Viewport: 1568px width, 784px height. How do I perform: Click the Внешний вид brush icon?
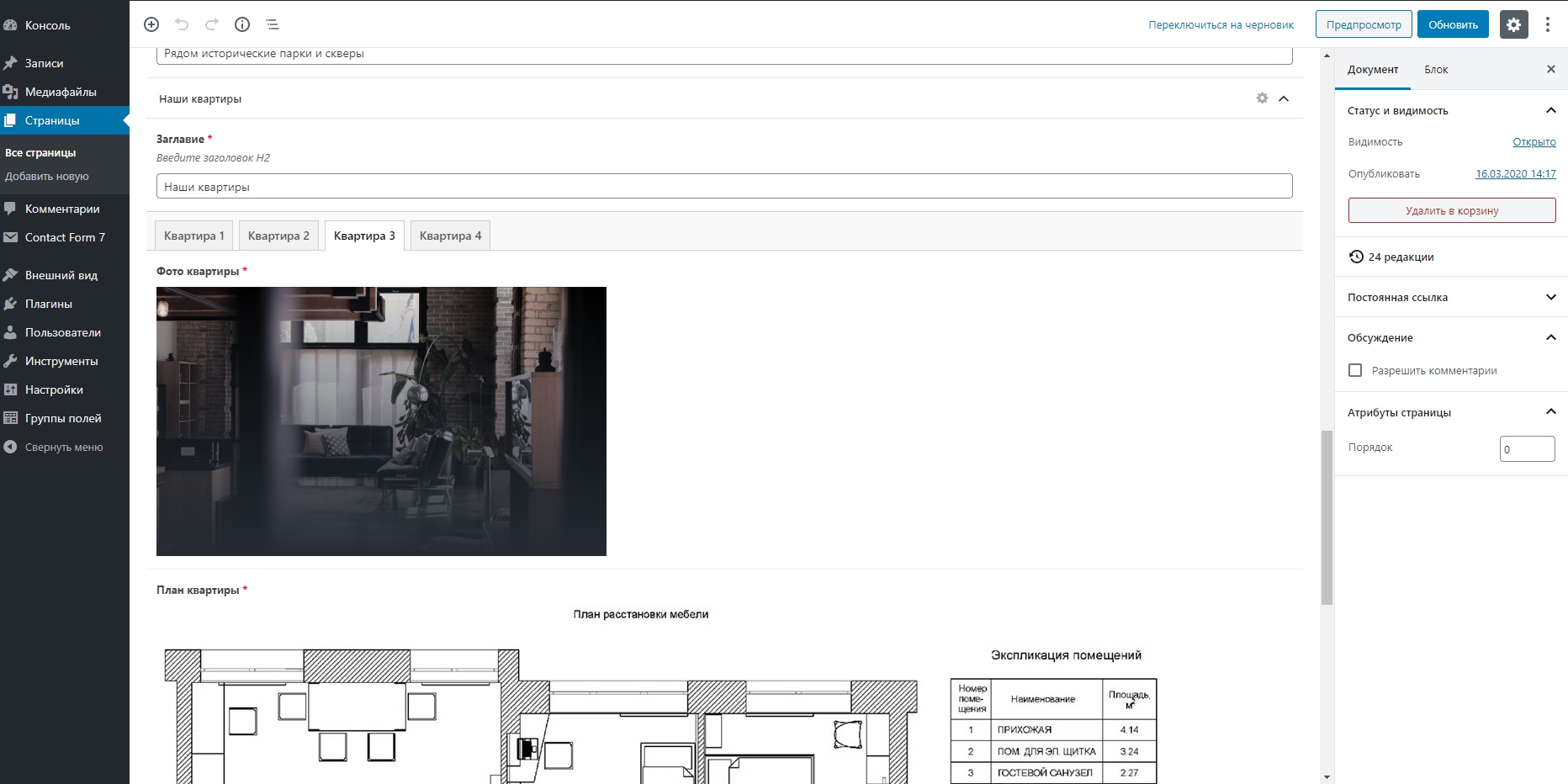10,275
